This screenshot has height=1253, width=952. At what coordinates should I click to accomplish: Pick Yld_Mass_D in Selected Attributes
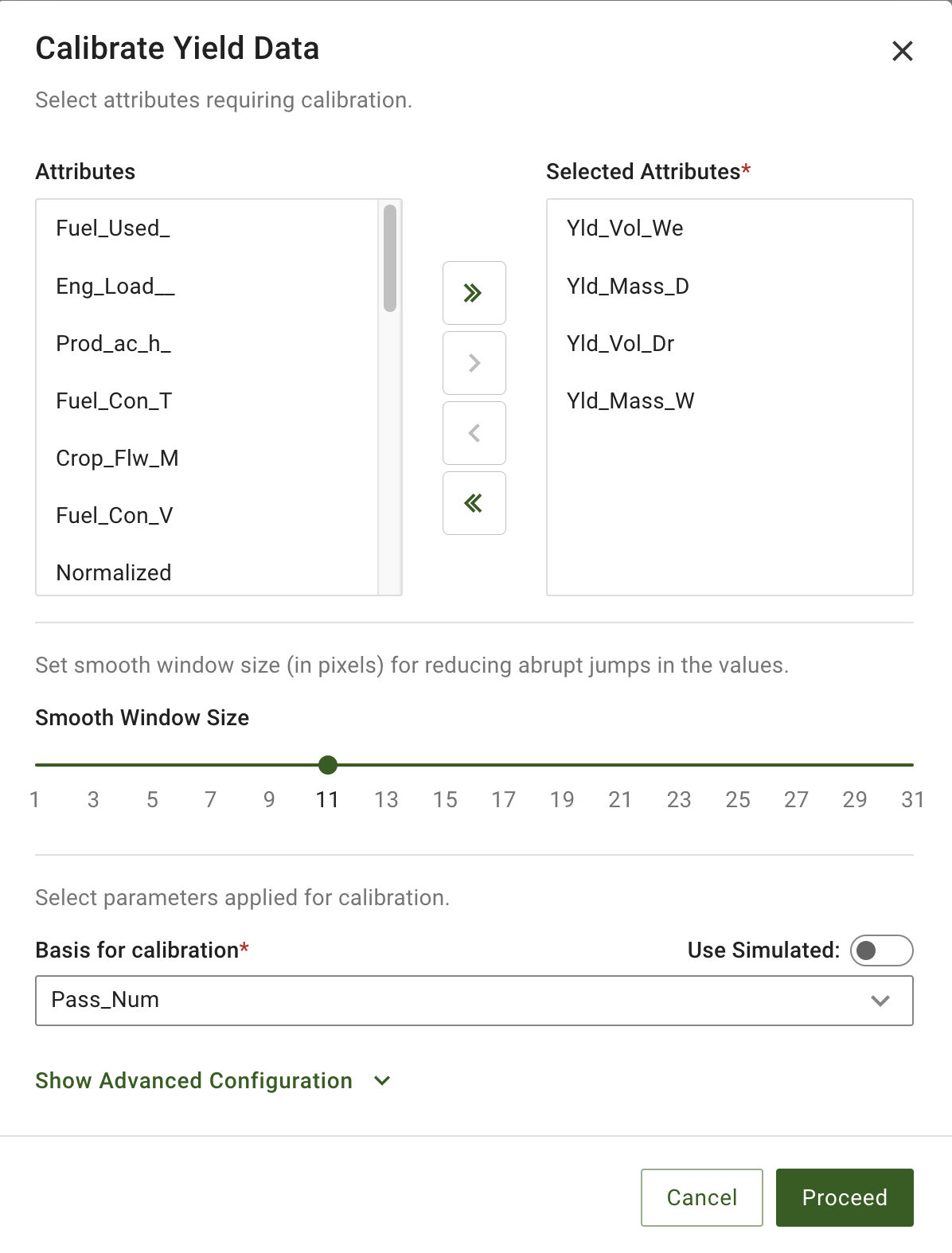pyautogui.click(x=627, y=287)
